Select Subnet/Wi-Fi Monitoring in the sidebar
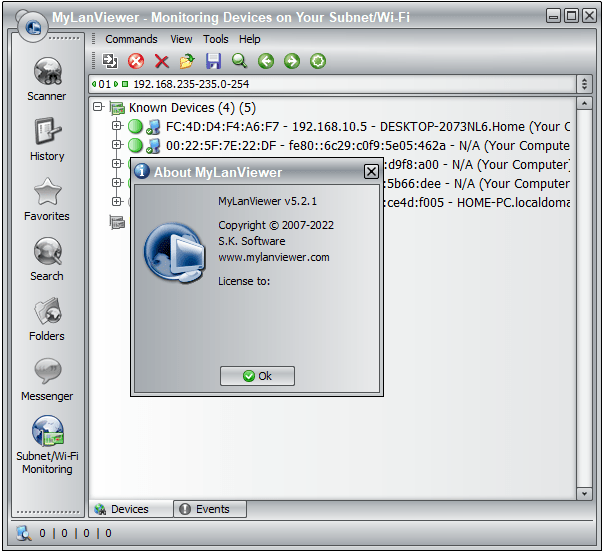The height and width of the screenshot is (554, 604). [47, 445]
